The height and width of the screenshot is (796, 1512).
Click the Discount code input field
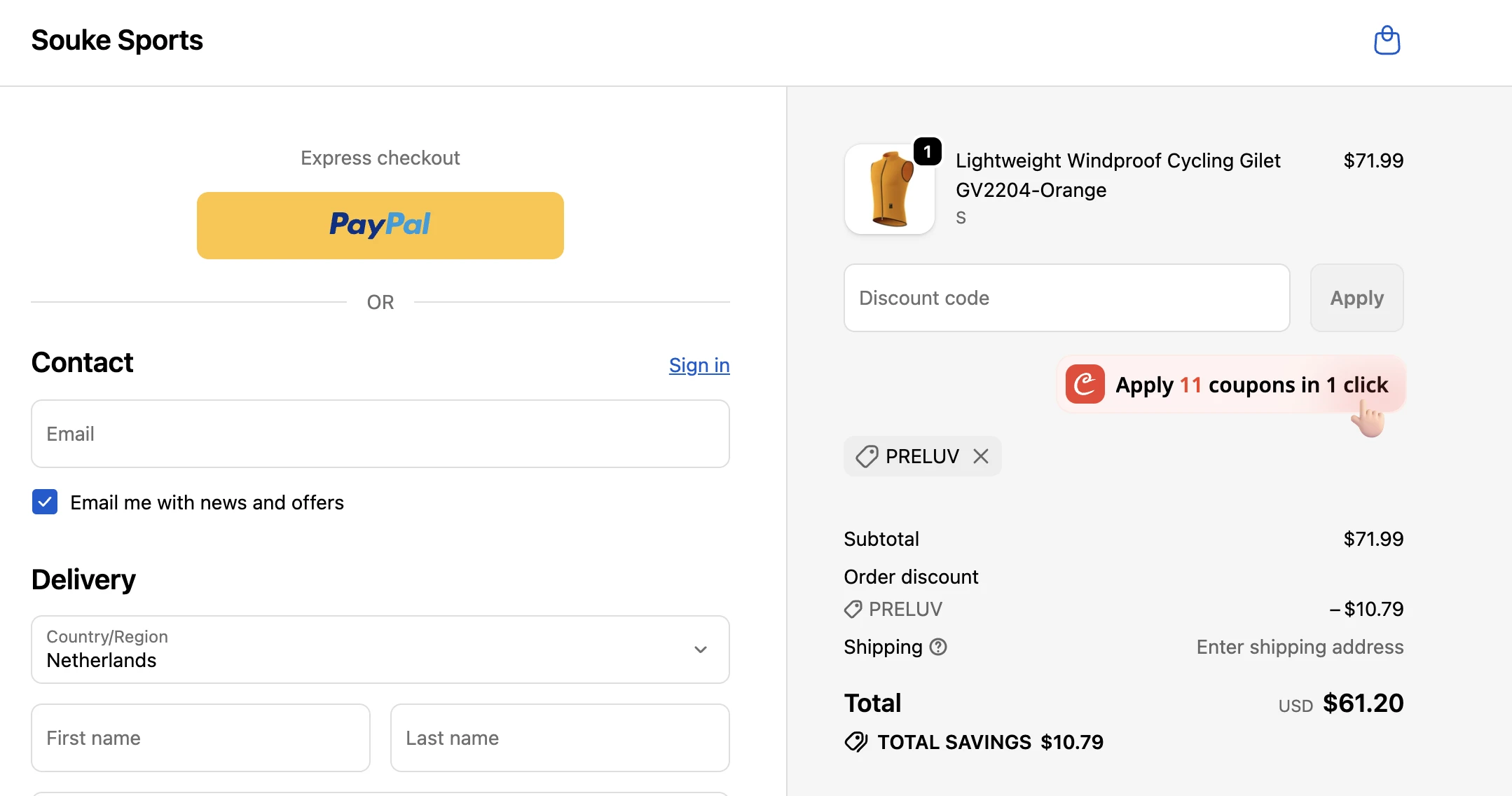point(1066,298)
